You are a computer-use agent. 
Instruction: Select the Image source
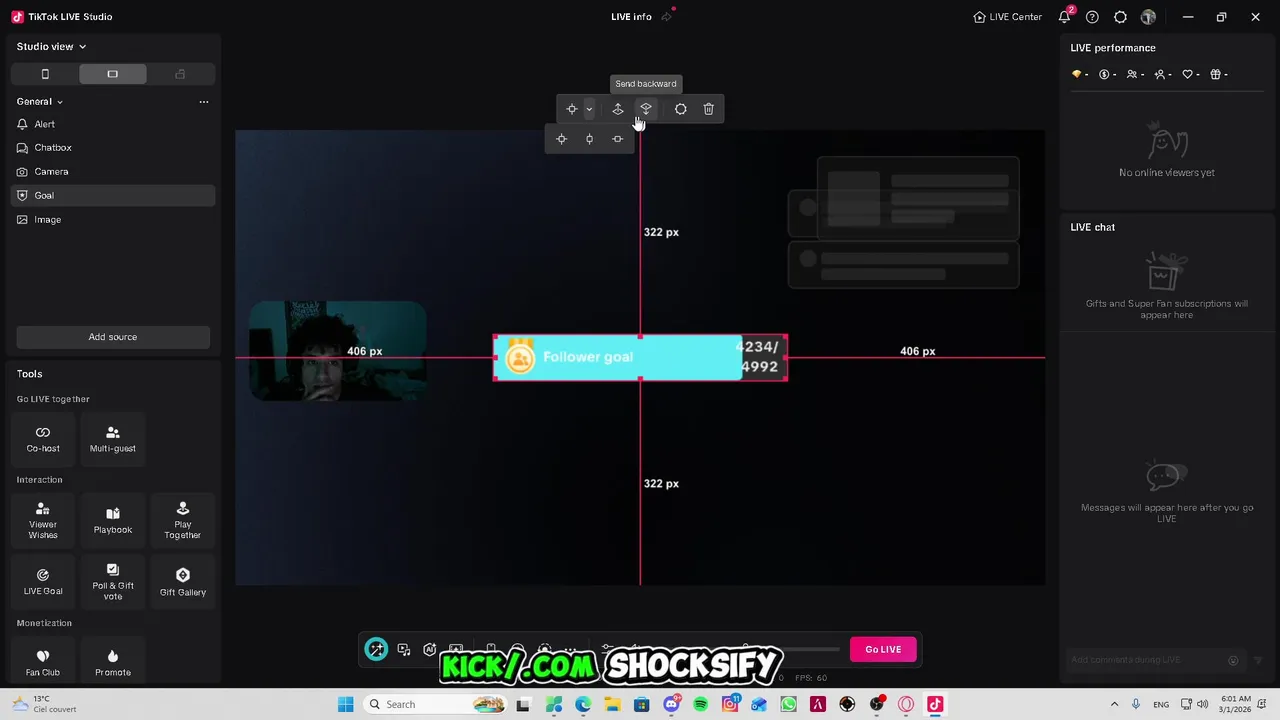pyautogui.click(x=113, y=220)
